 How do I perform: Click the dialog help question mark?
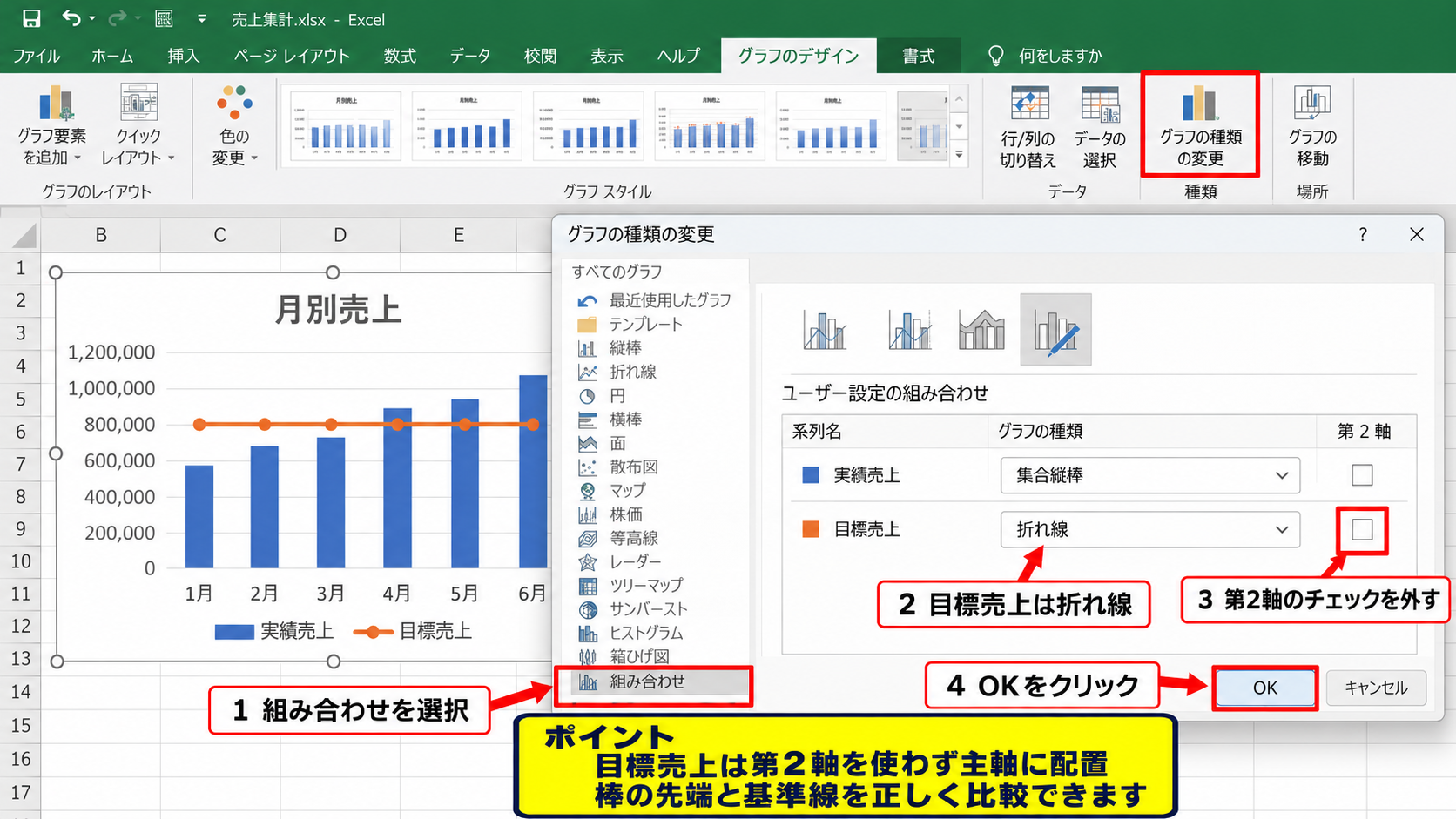click(1363, 234)
